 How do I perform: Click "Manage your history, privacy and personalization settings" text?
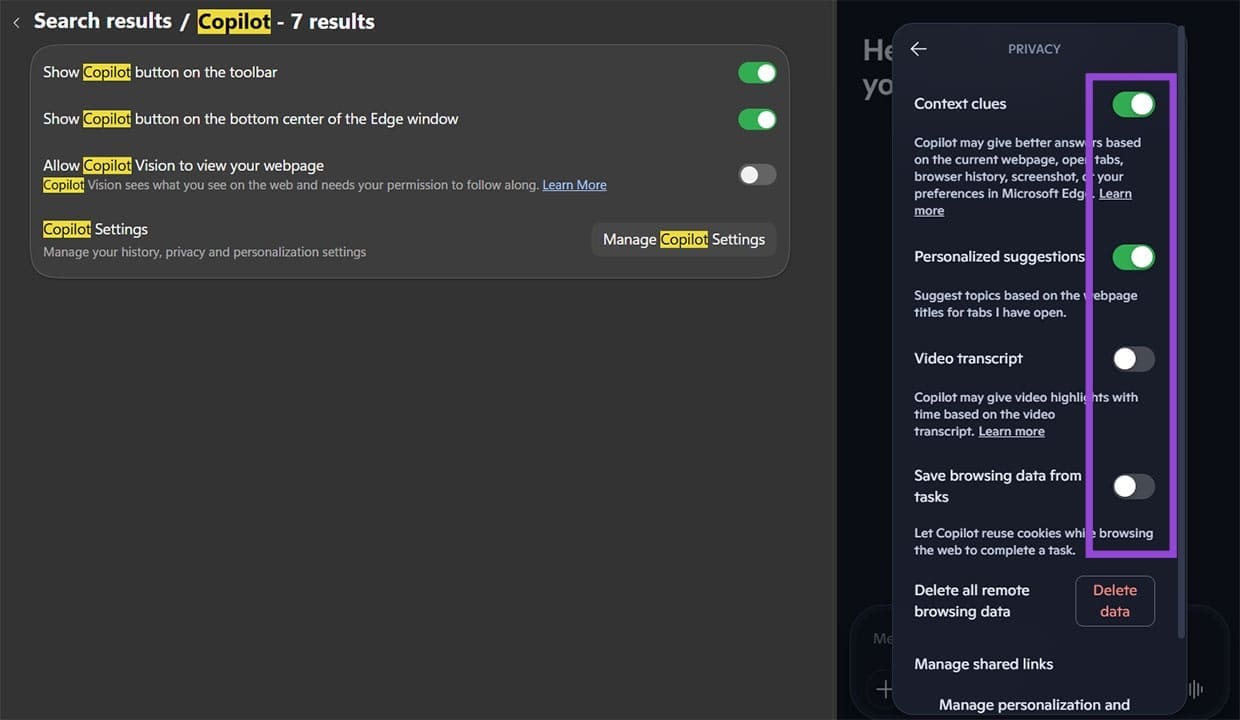click(x=204, y=252)
